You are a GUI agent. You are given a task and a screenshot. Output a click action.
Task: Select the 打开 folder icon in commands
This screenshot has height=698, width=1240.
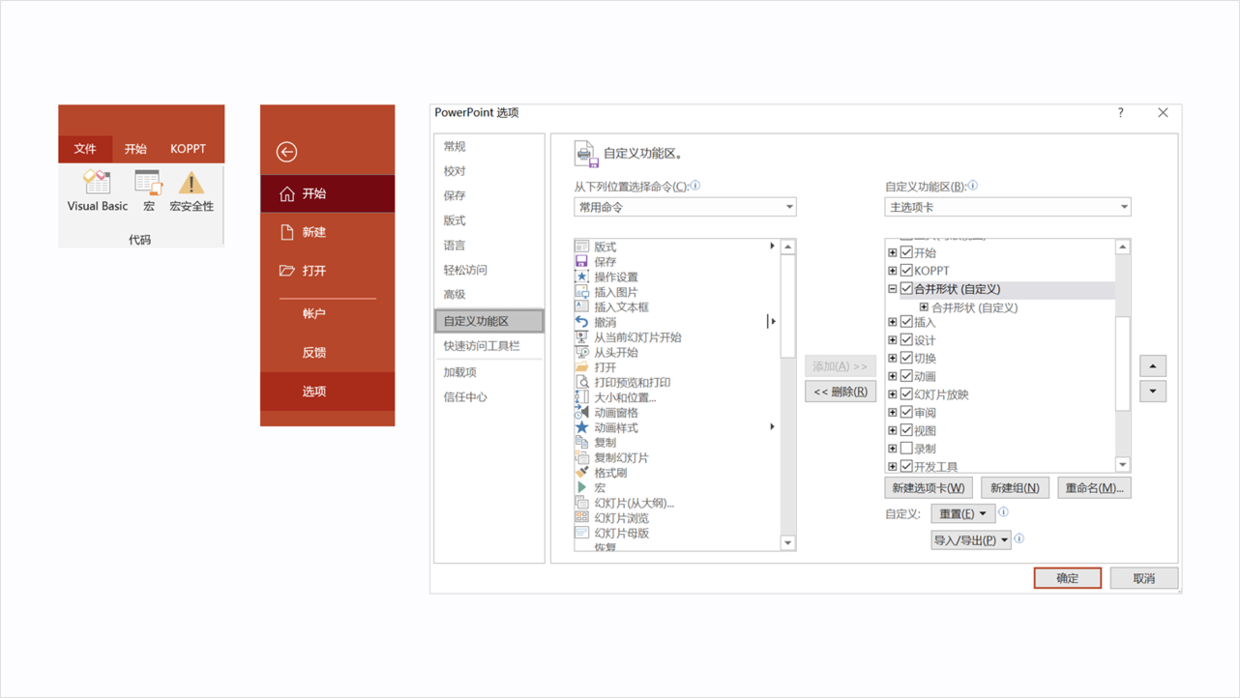coord(582,367)
